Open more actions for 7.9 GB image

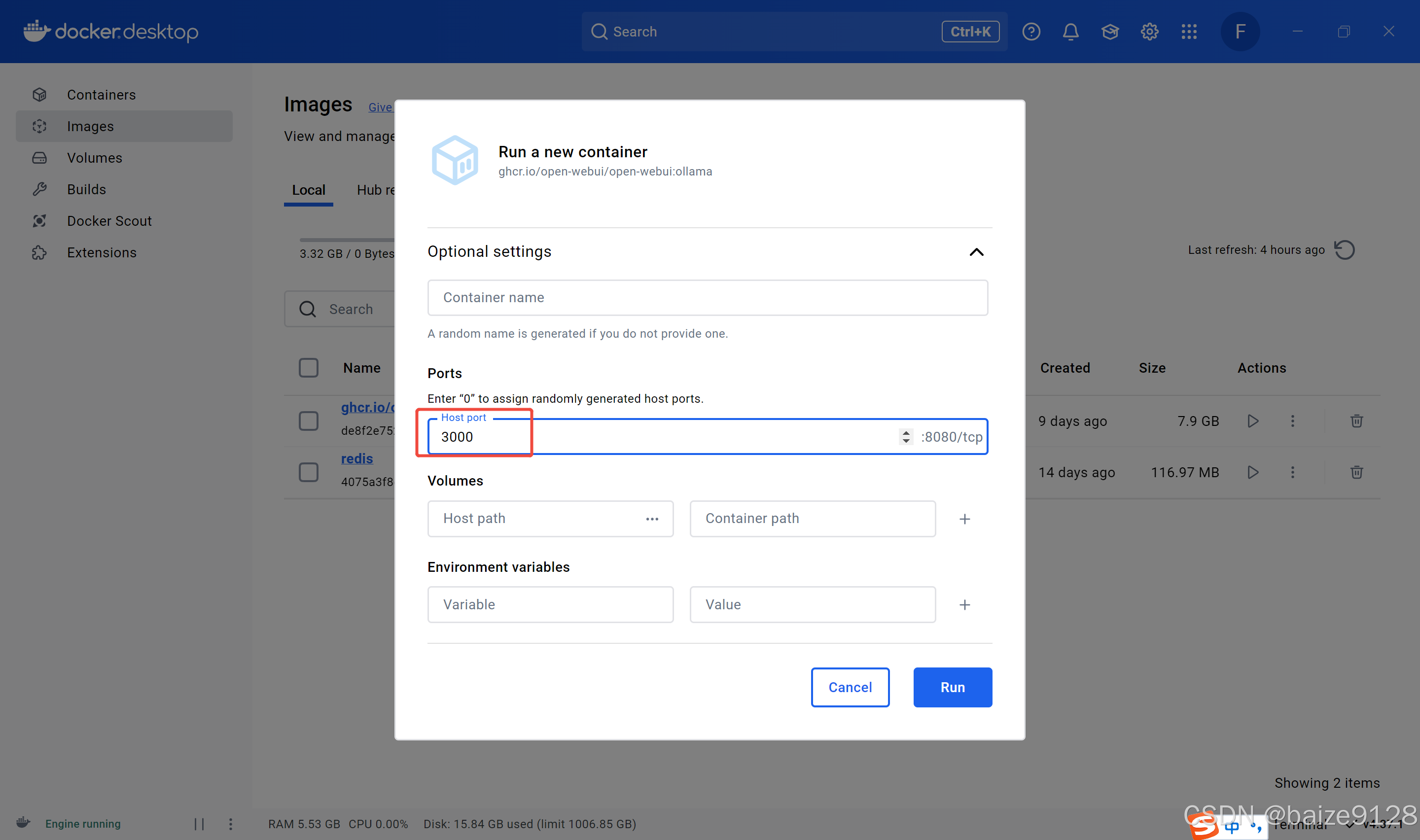point(1292,421)
